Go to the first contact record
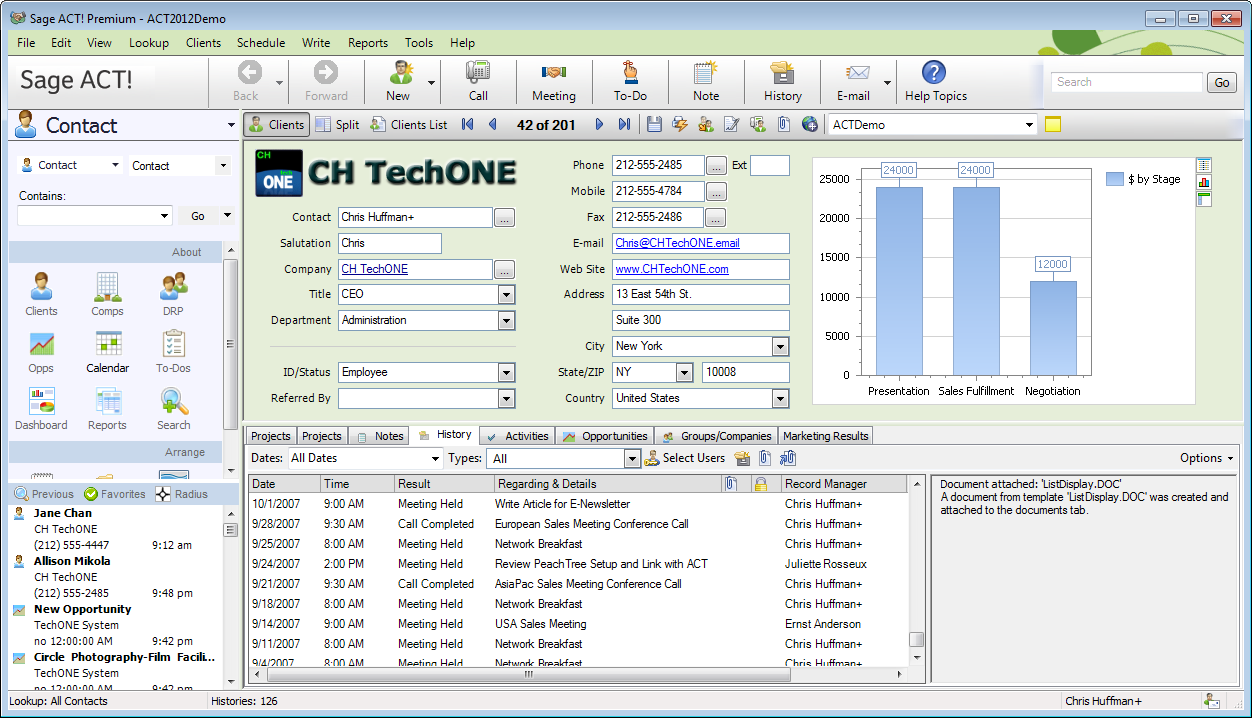Screen dimensions: 1252x718 (x=468, y=125)
